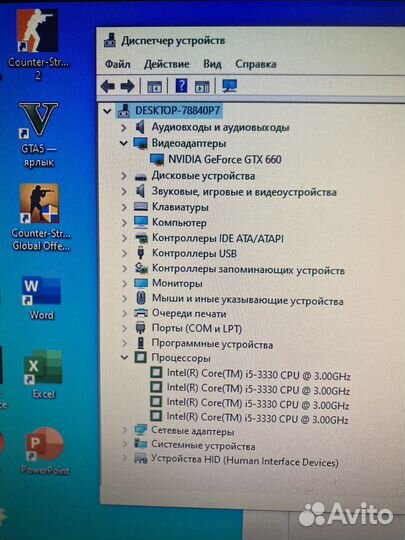Open the PowerPoint desktop shortcut

45,444
